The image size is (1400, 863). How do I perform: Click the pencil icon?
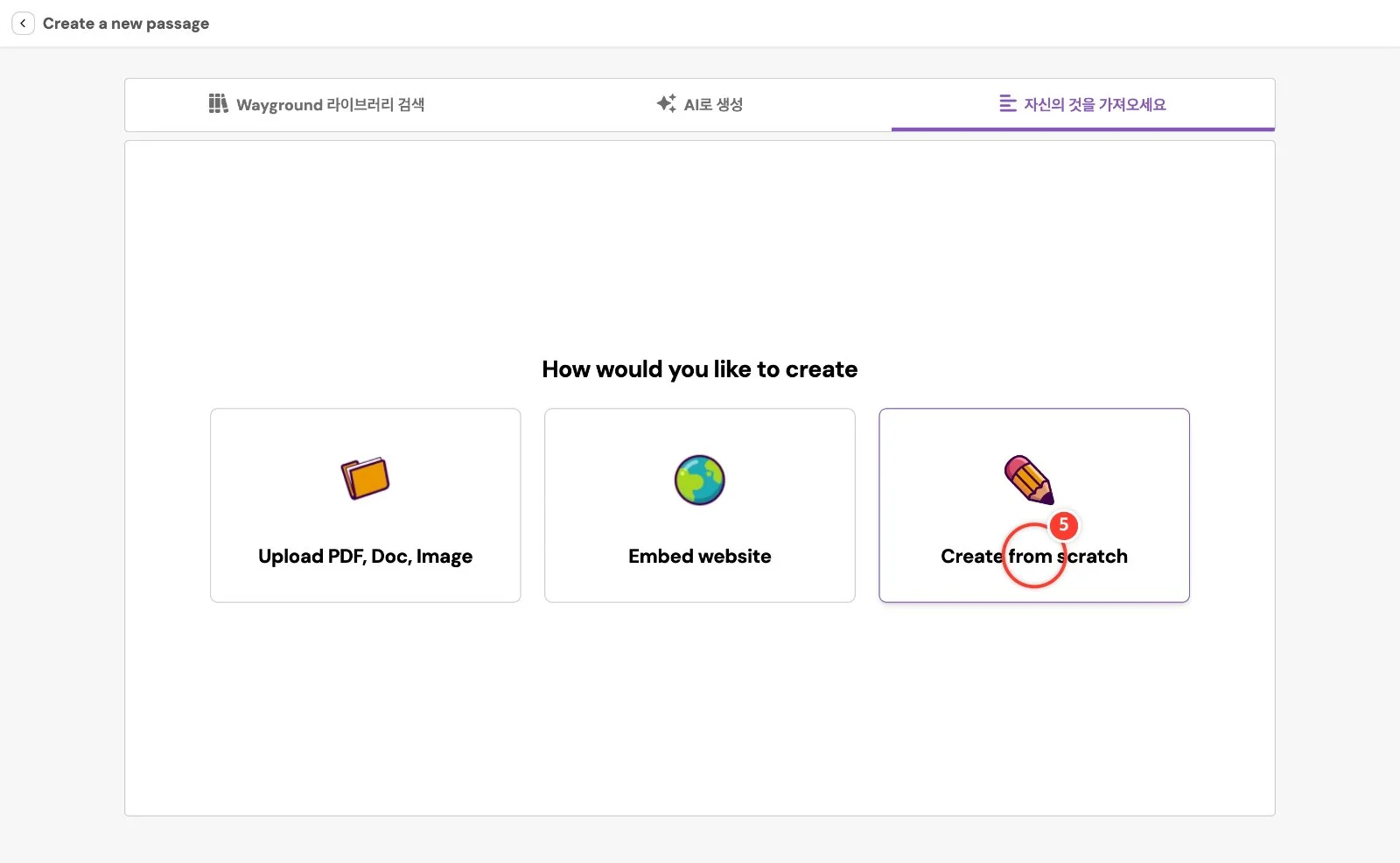pyautogui.click(x=1029, y=479)
